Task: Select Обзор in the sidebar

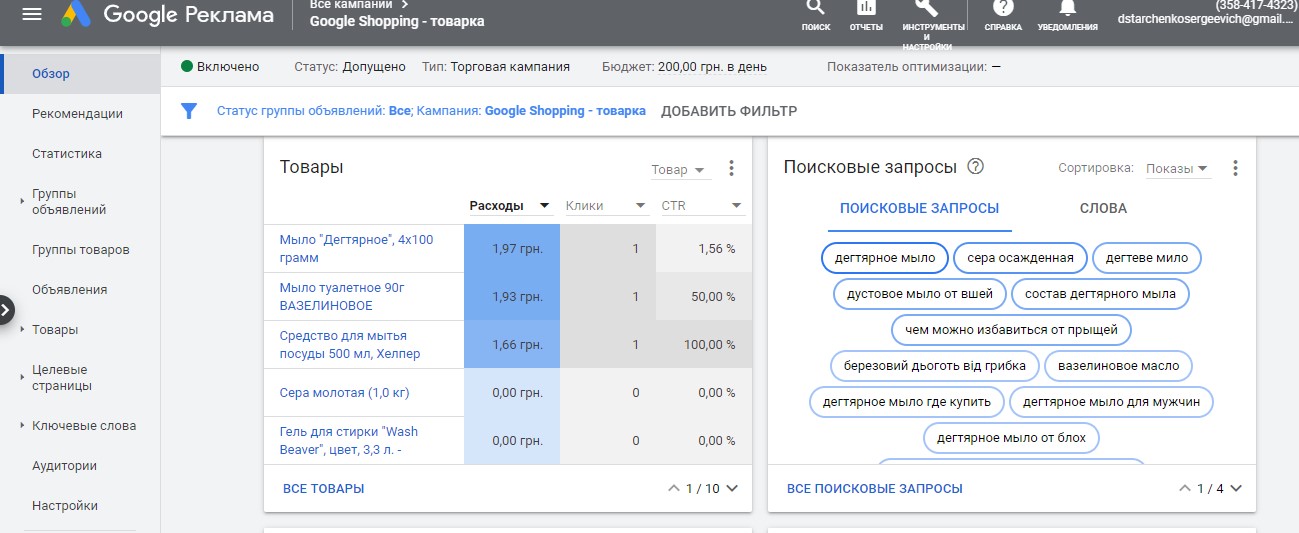Action: [80, 74]
